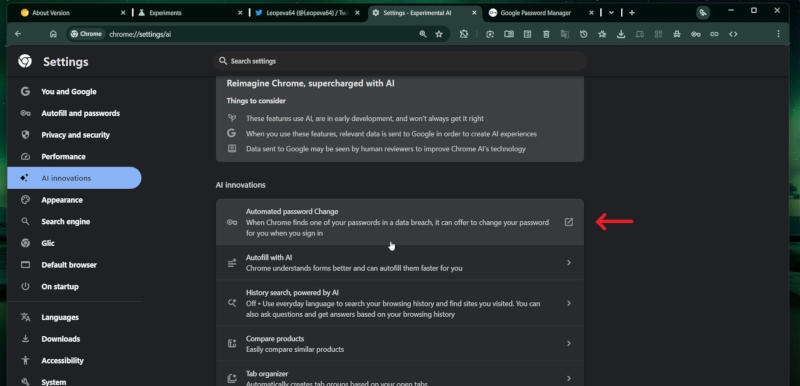This screenshot has width=800, height=386.
Task: Open the tab search dropdown arrow
Action: pyautogui.click(x=611, y=13)
